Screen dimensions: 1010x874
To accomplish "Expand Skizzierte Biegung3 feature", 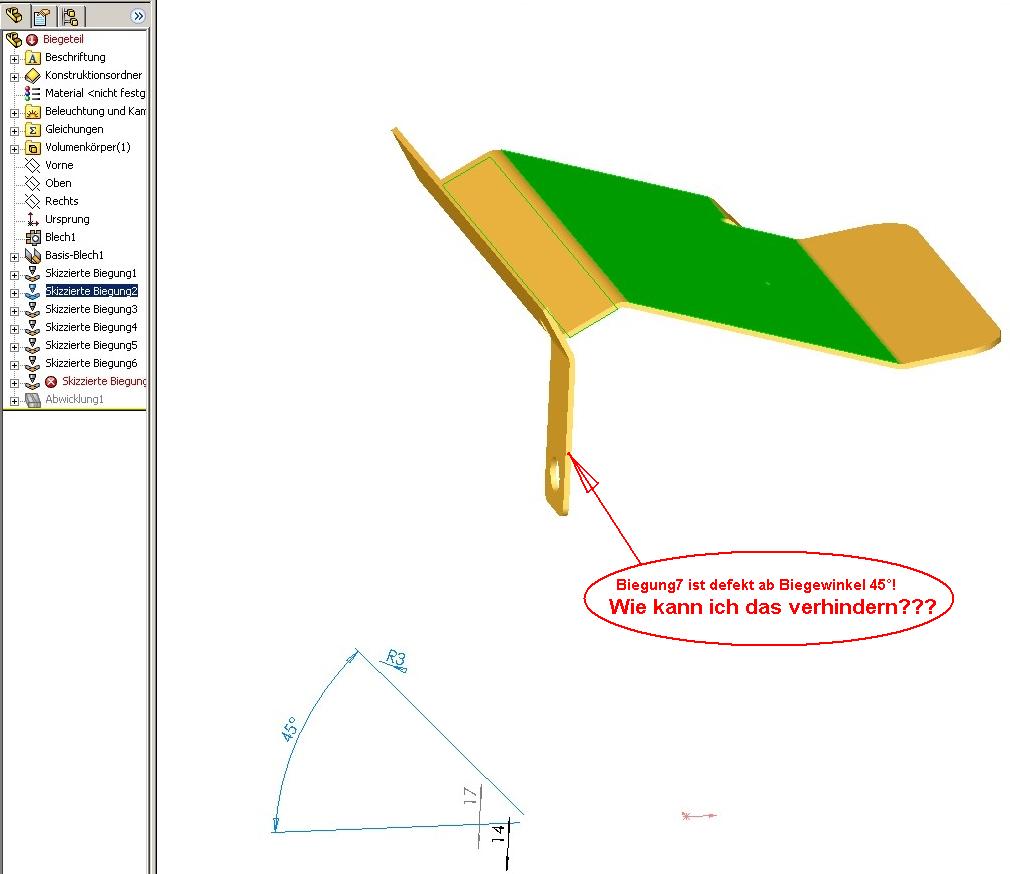I will tap(14, 311).
